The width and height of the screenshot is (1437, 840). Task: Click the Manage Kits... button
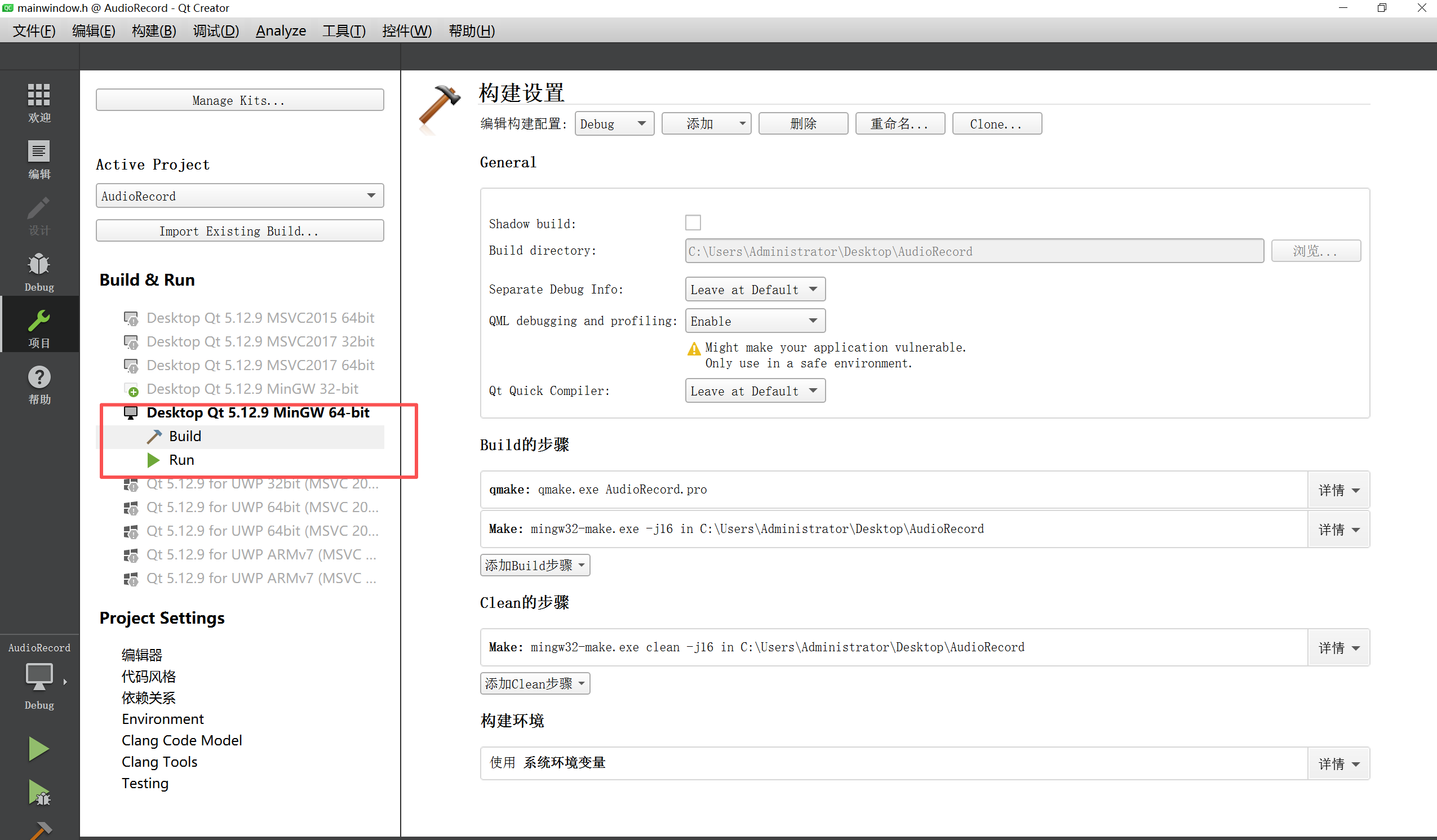pos(239,100)
